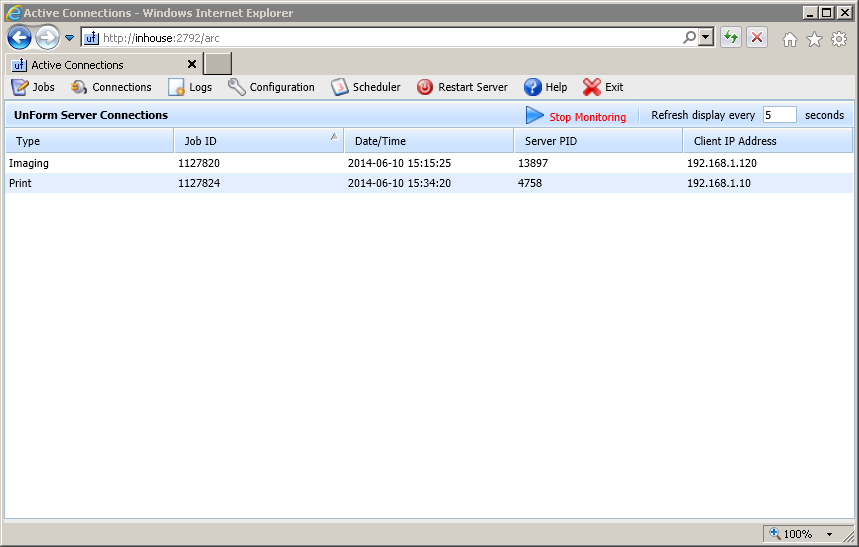Image resolution: width=859 pixels, height=547 pixels.
Task: Open the Jobs page icon
Action: click(19, 87)
